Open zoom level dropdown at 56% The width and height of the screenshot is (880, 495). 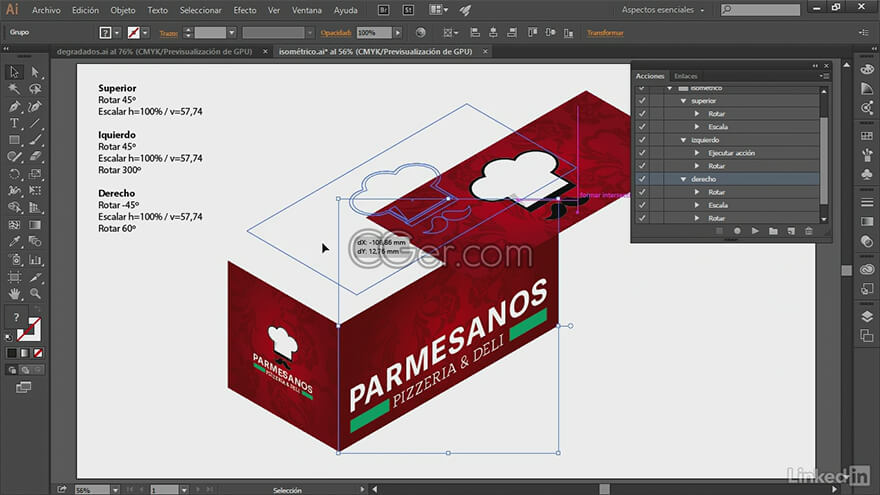115,490
